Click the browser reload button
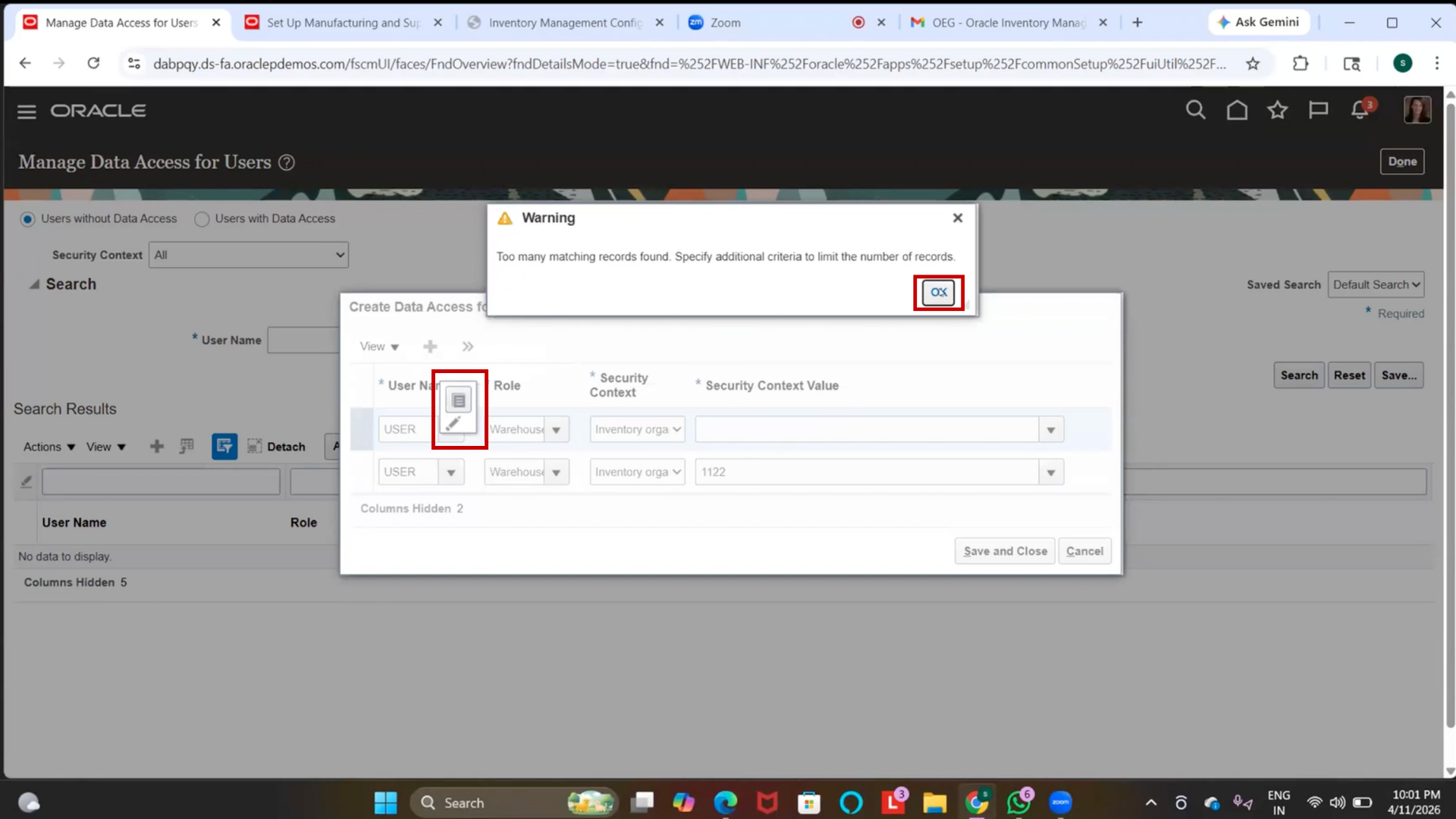Image resolution: width=1456 pixels, height=819 pixels. pyautogui.click(x=93, y=64)
